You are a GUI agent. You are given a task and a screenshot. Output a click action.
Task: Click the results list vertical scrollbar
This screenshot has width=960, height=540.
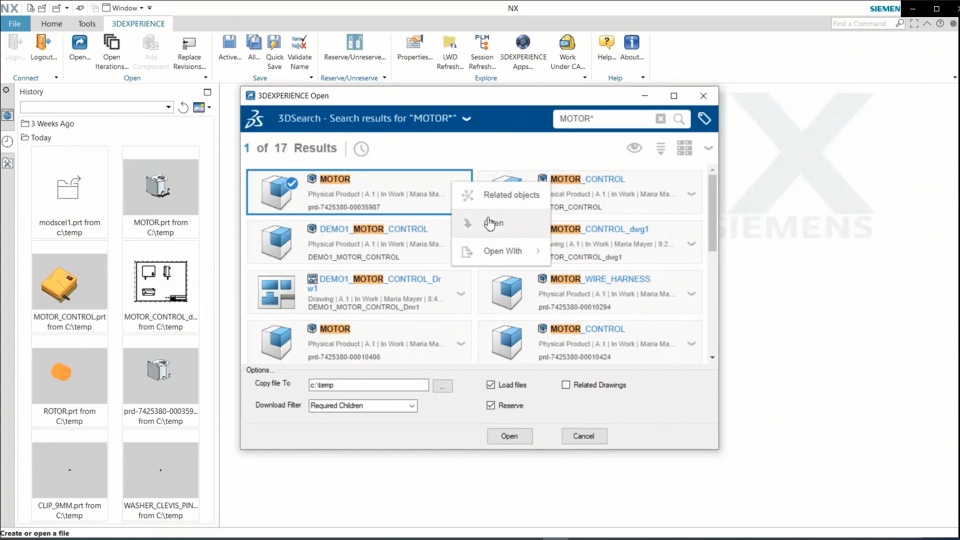(712, 213)
